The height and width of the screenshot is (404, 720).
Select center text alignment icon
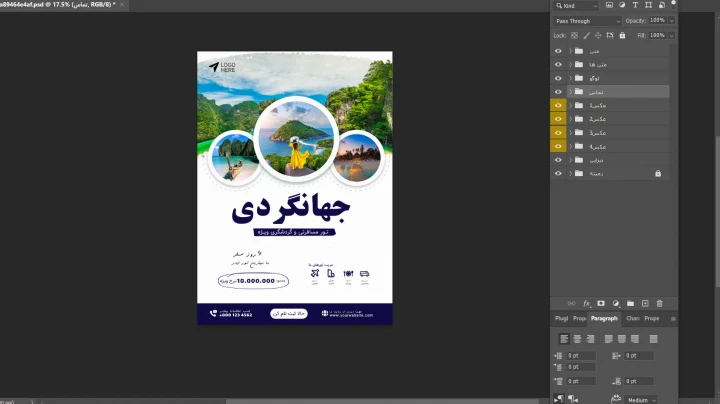click(577, 339)
